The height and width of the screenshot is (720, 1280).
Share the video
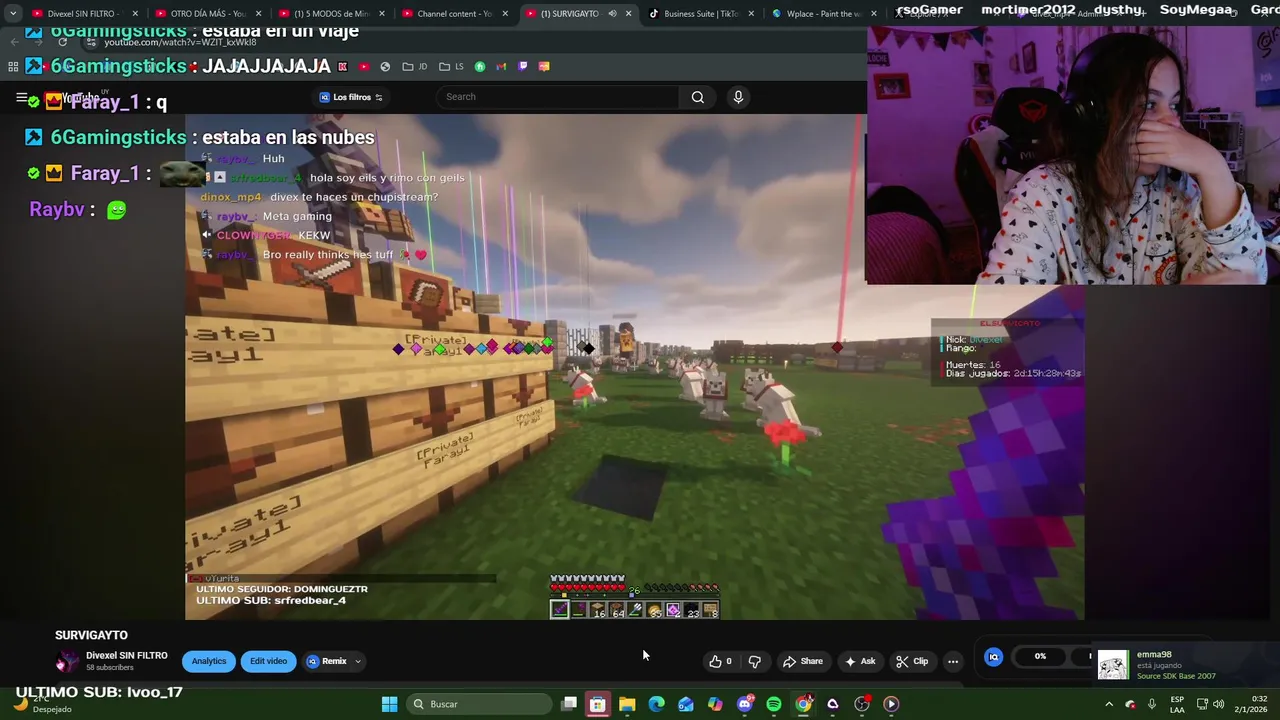tap(803, 661)
